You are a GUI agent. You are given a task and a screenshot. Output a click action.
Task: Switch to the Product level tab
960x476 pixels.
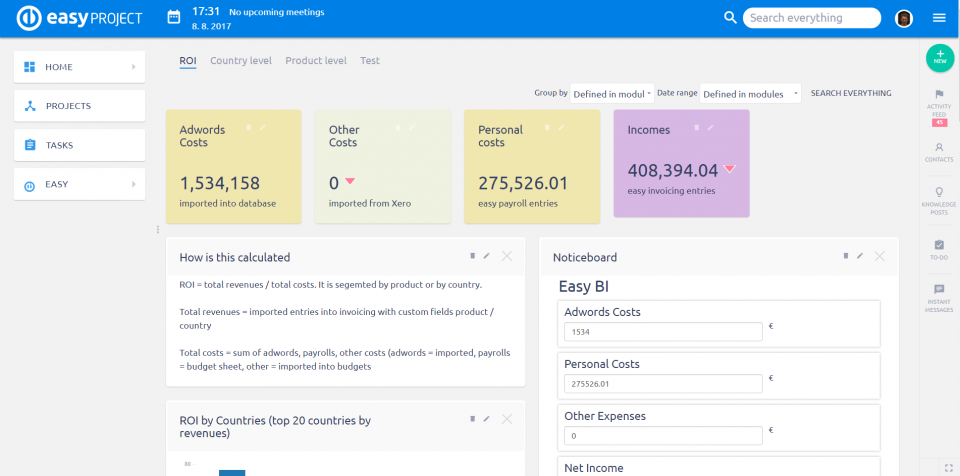316,61
